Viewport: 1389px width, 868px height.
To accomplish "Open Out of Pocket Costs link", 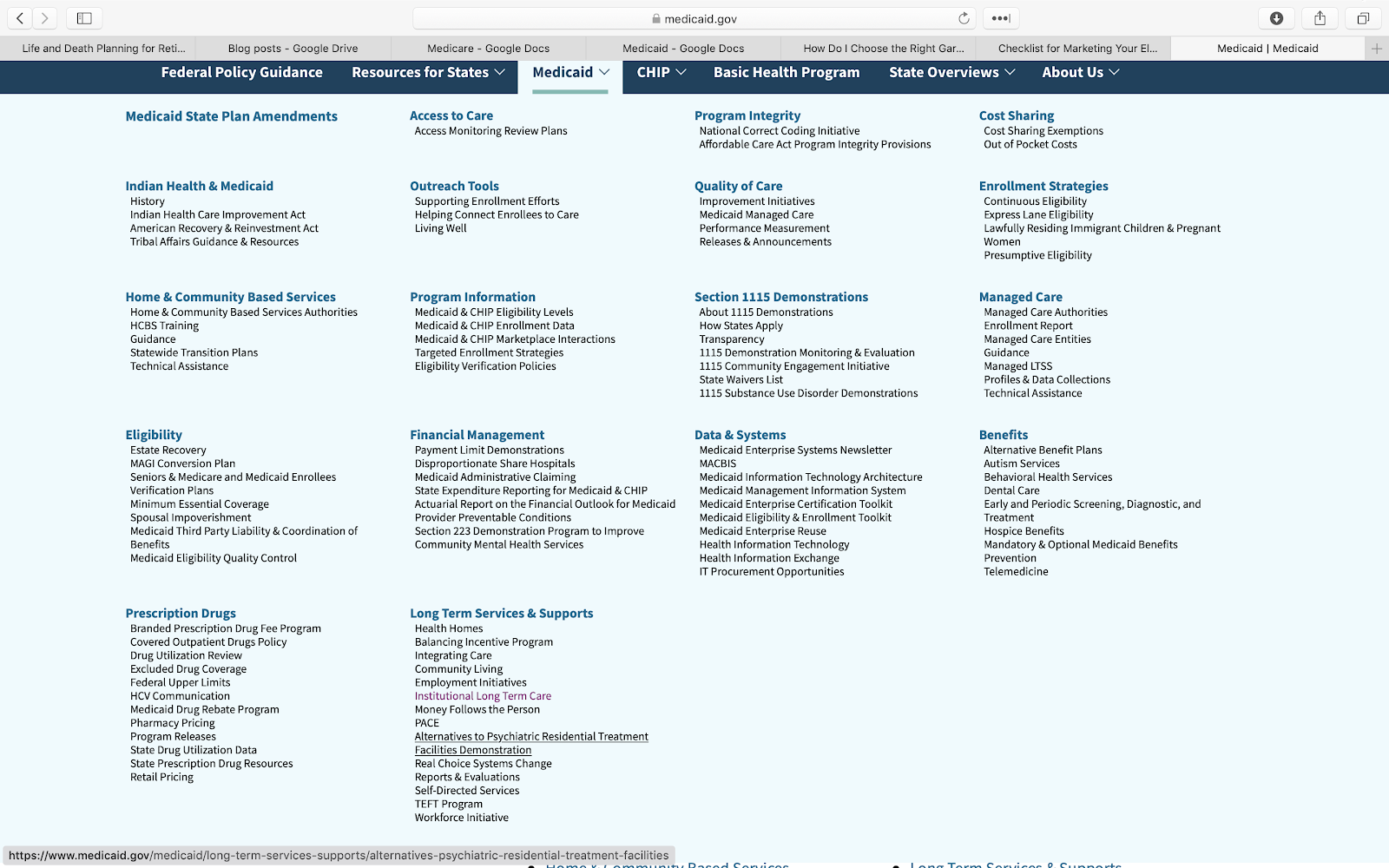I will pos(1030,145).
